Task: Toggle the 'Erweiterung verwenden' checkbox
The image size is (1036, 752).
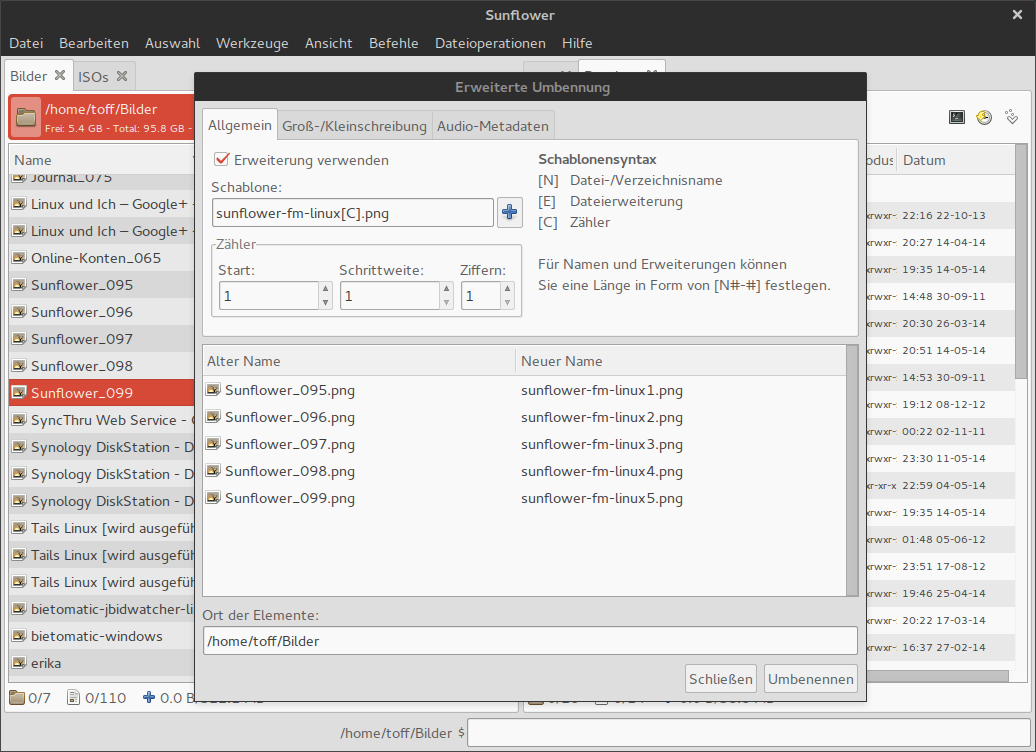Action: pos(222,160)
